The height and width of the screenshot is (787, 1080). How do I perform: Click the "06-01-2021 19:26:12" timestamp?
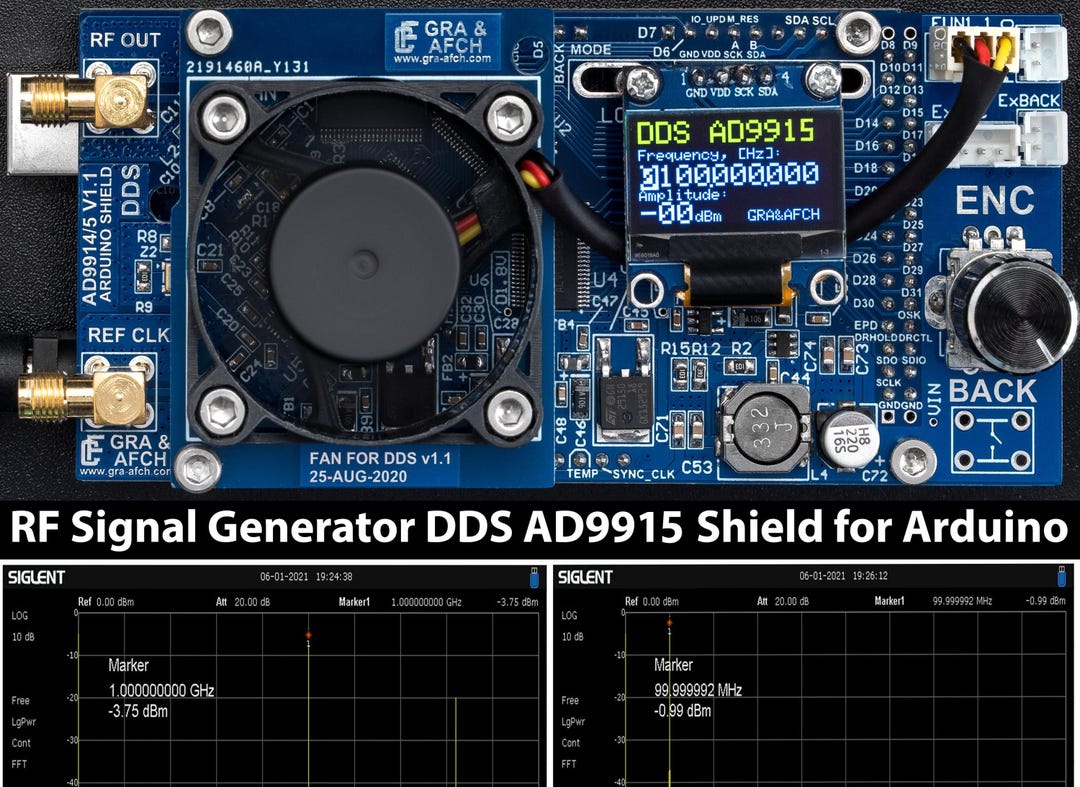[x=843, y=576]
